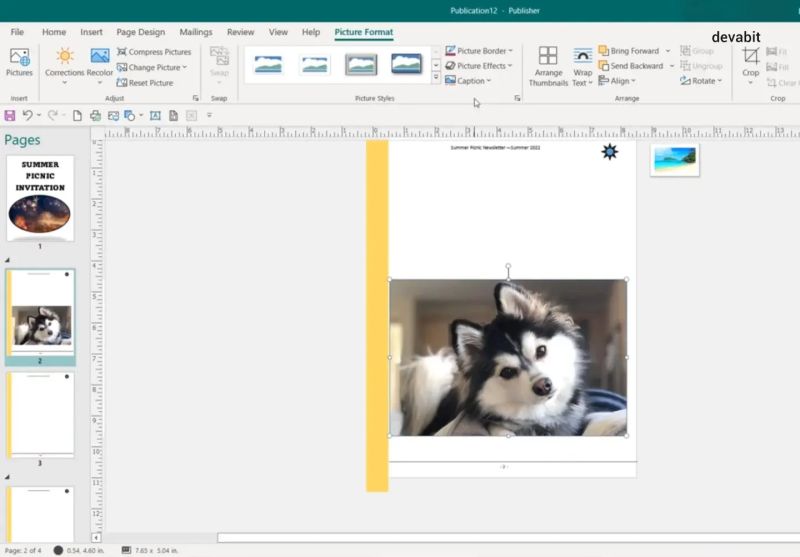
Task: Open the Picture Effects dropdown
Action: click(479, 66)
